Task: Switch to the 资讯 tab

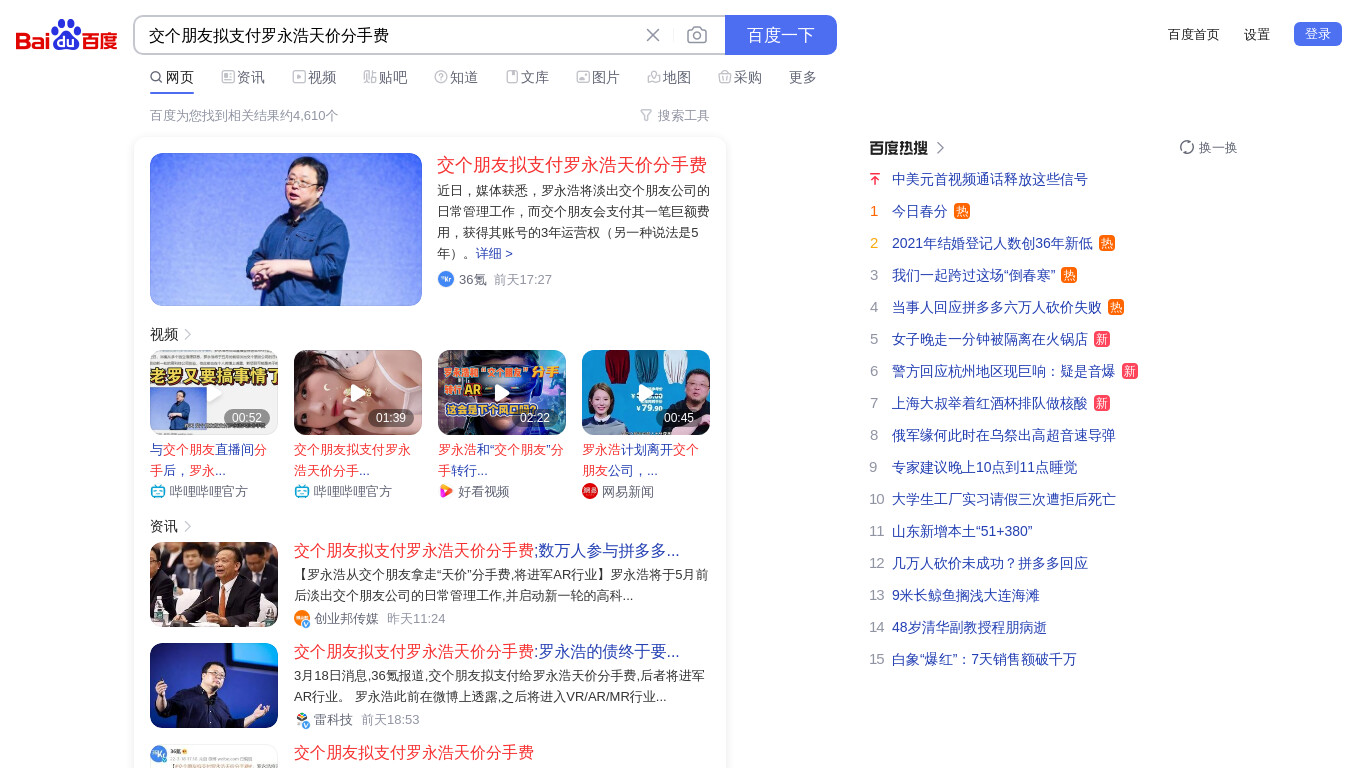Action: [243, 77]
